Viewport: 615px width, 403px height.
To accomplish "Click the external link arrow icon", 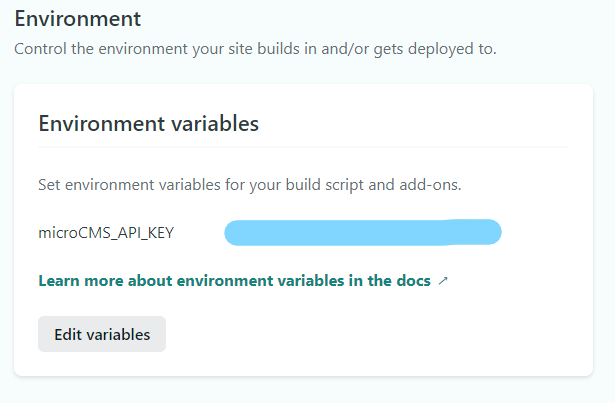I will 443,281.
